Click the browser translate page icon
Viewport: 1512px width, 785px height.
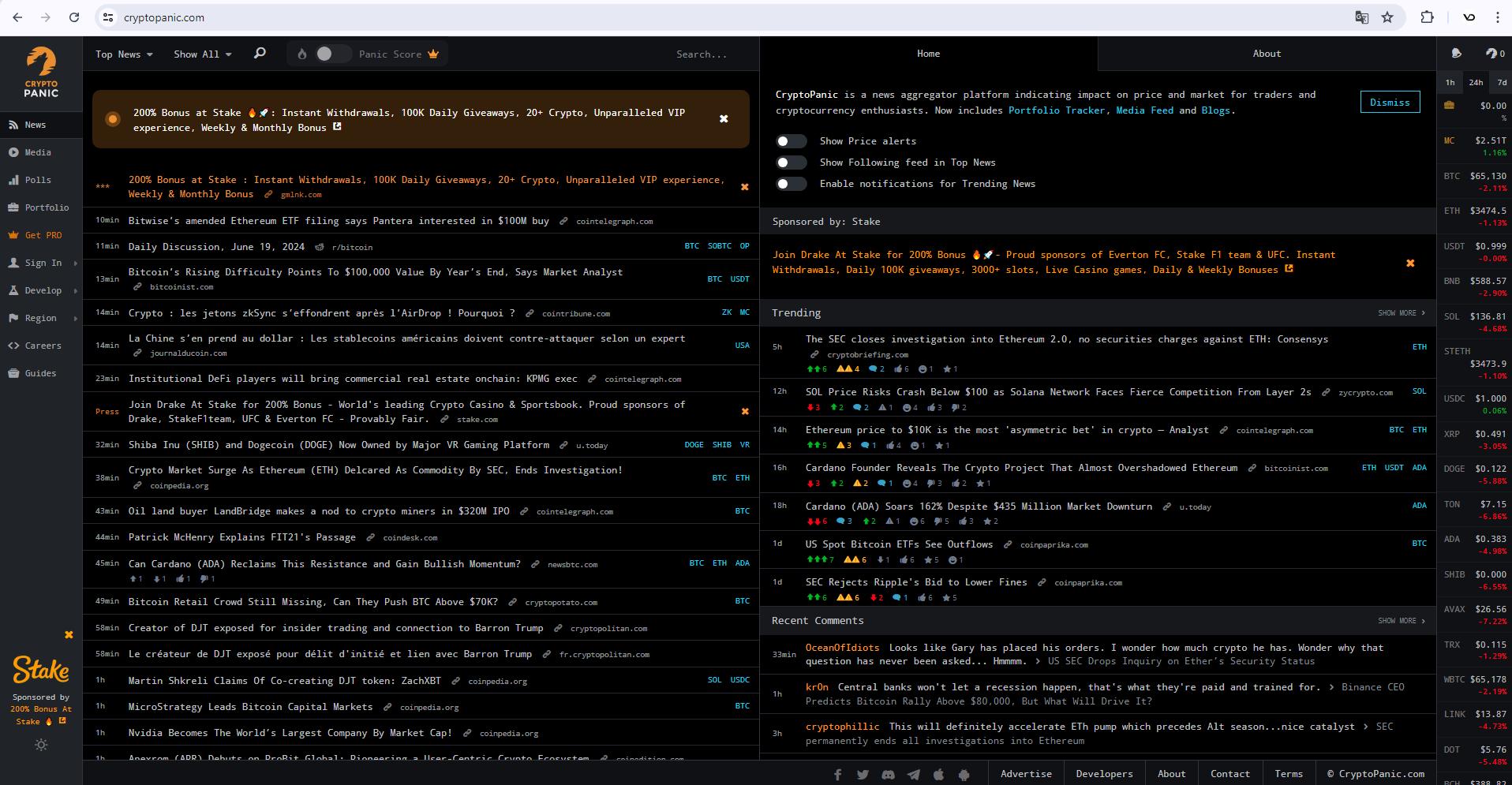coord(1361,17)
